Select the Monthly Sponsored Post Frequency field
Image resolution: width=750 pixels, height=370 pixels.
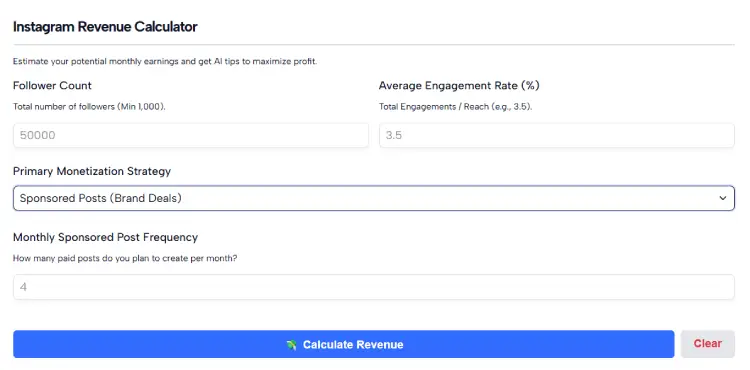point(374,287)
